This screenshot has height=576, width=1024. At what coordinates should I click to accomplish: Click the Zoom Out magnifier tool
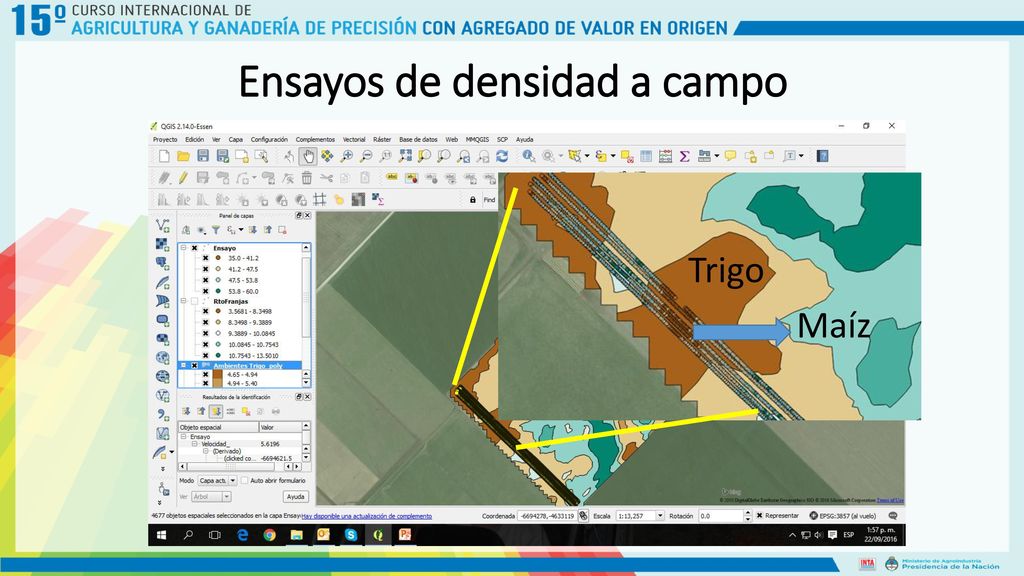tap(366, 156)
